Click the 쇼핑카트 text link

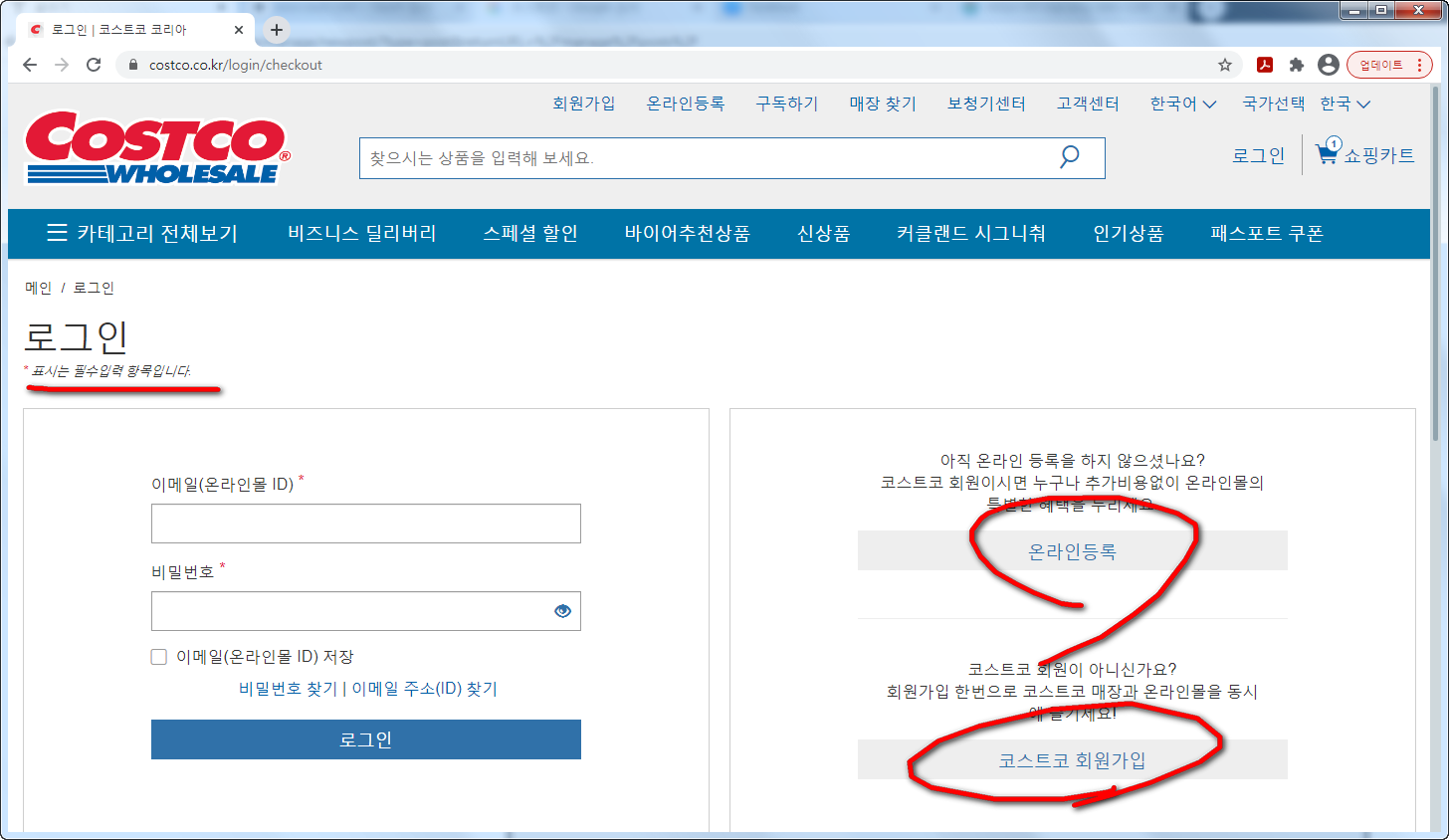[x=1379, y=155]
